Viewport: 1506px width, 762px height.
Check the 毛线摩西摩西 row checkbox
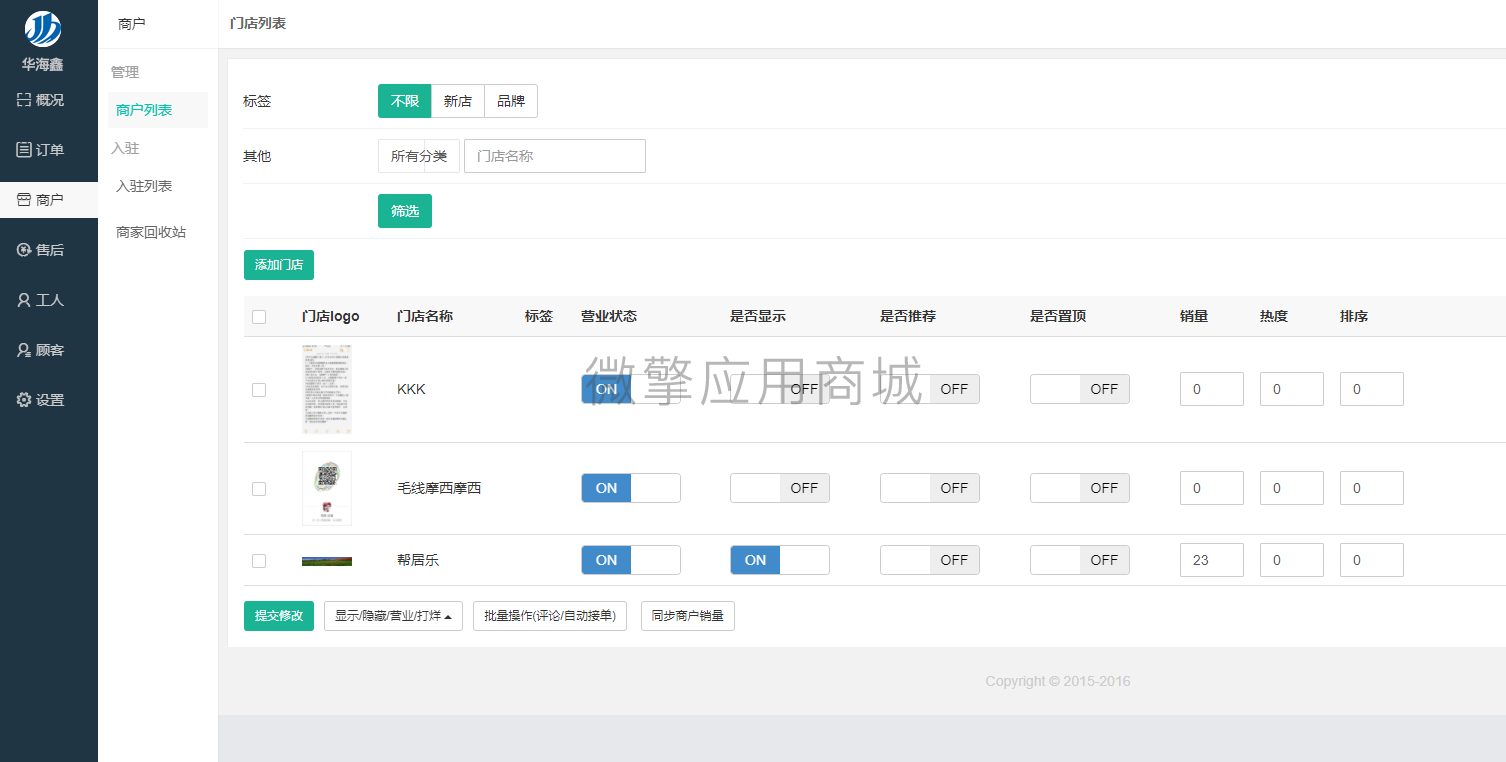(x=259, y=489)
